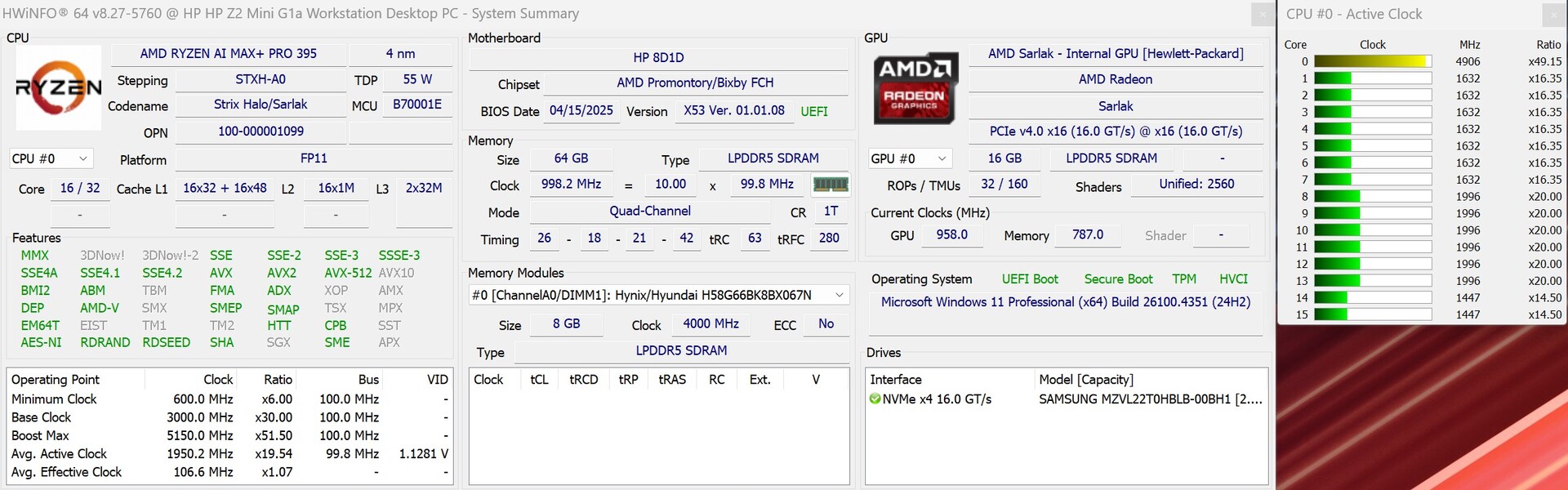Viewport: 1568px width, 490px height.
Task: Click the RDSEED feature flag
Action: [x=166, y=343]
